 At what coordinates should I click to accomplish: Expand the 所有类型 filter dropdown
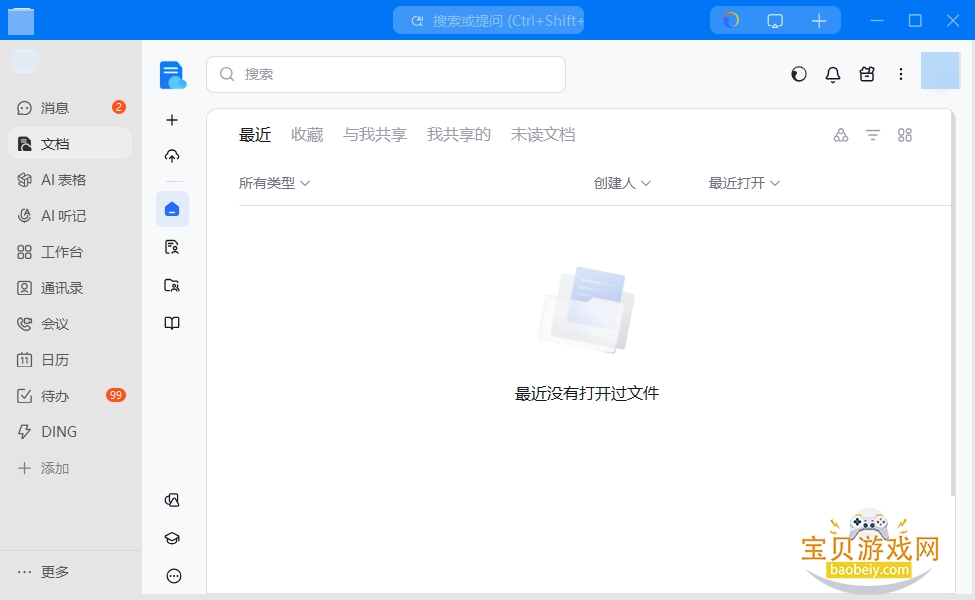(x=274, y=183)
